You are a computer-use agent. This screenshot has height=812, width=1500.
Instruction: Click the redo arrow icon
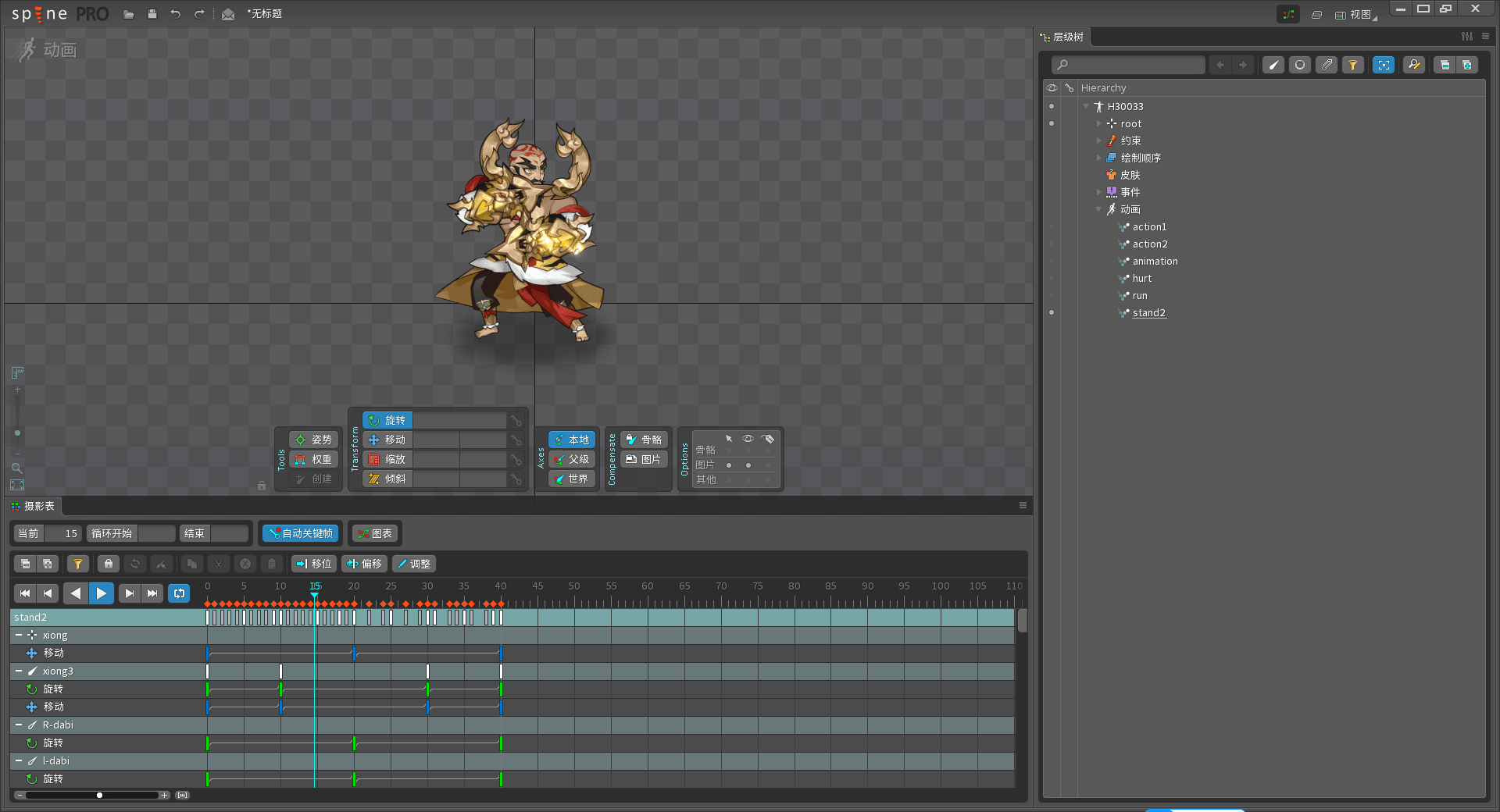[x=199, y=14]
